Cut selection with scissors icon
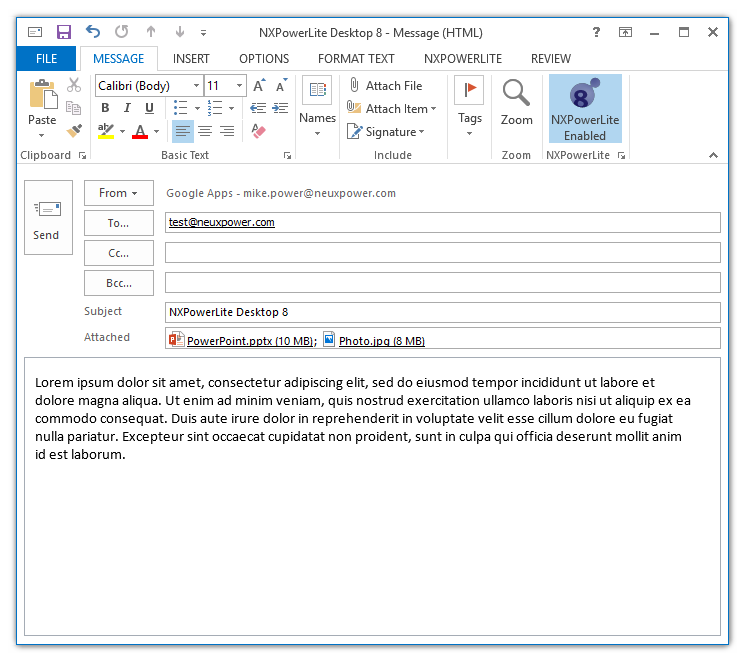This screenshot has height=660, width=745. tap(74, 86)
